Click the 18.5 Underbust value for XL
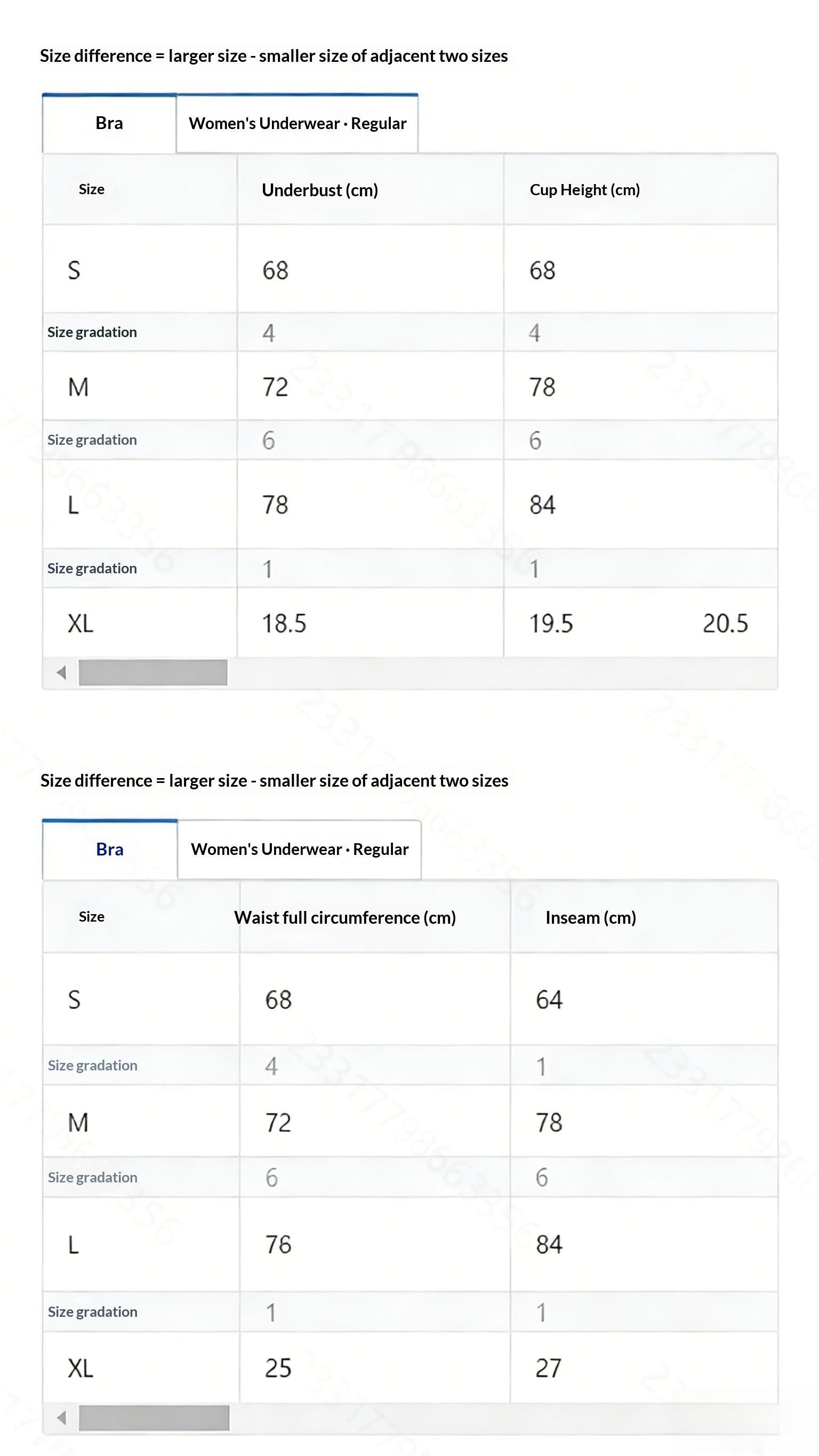The width and height of the screenshot is (819, 1456). click(284, 623)
